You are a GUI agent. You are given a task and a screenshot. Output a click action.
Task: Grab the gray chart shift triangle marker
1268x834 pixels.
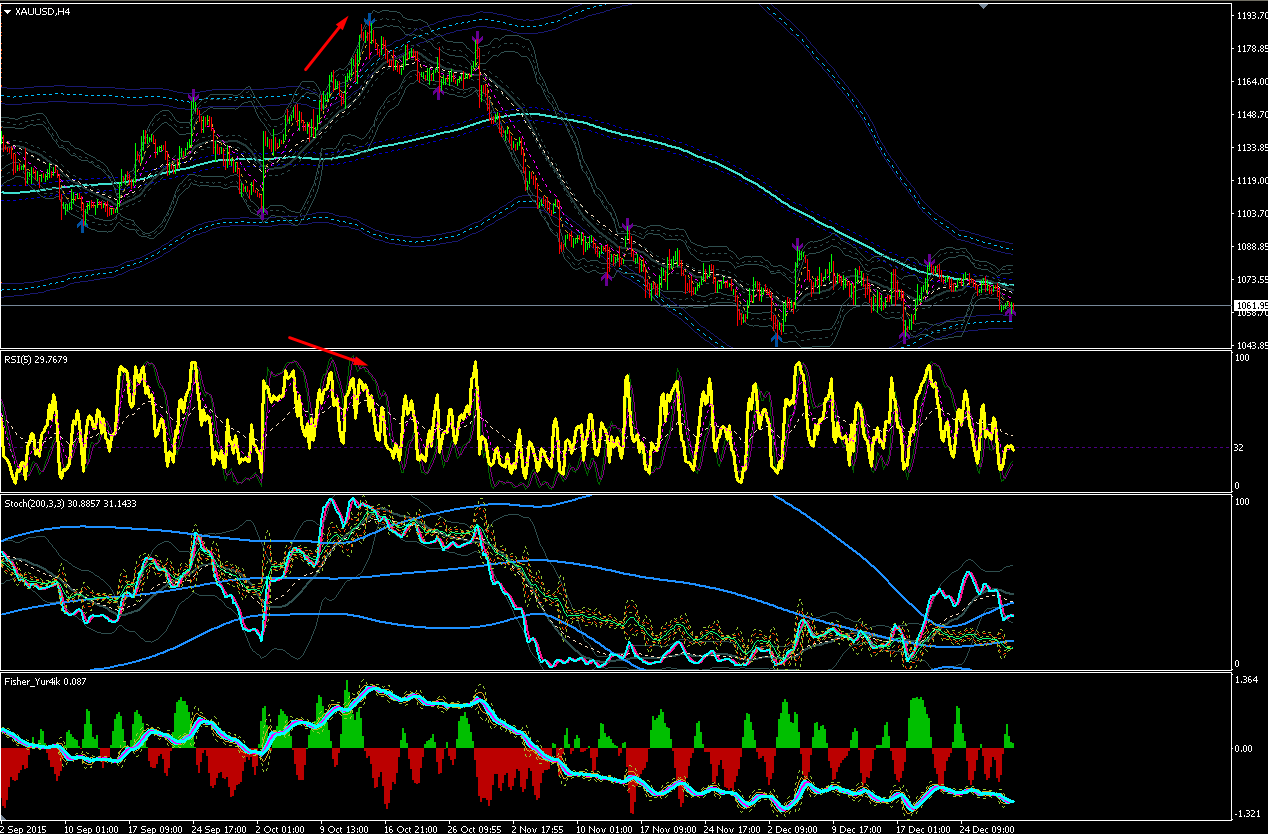pos(984,7)
